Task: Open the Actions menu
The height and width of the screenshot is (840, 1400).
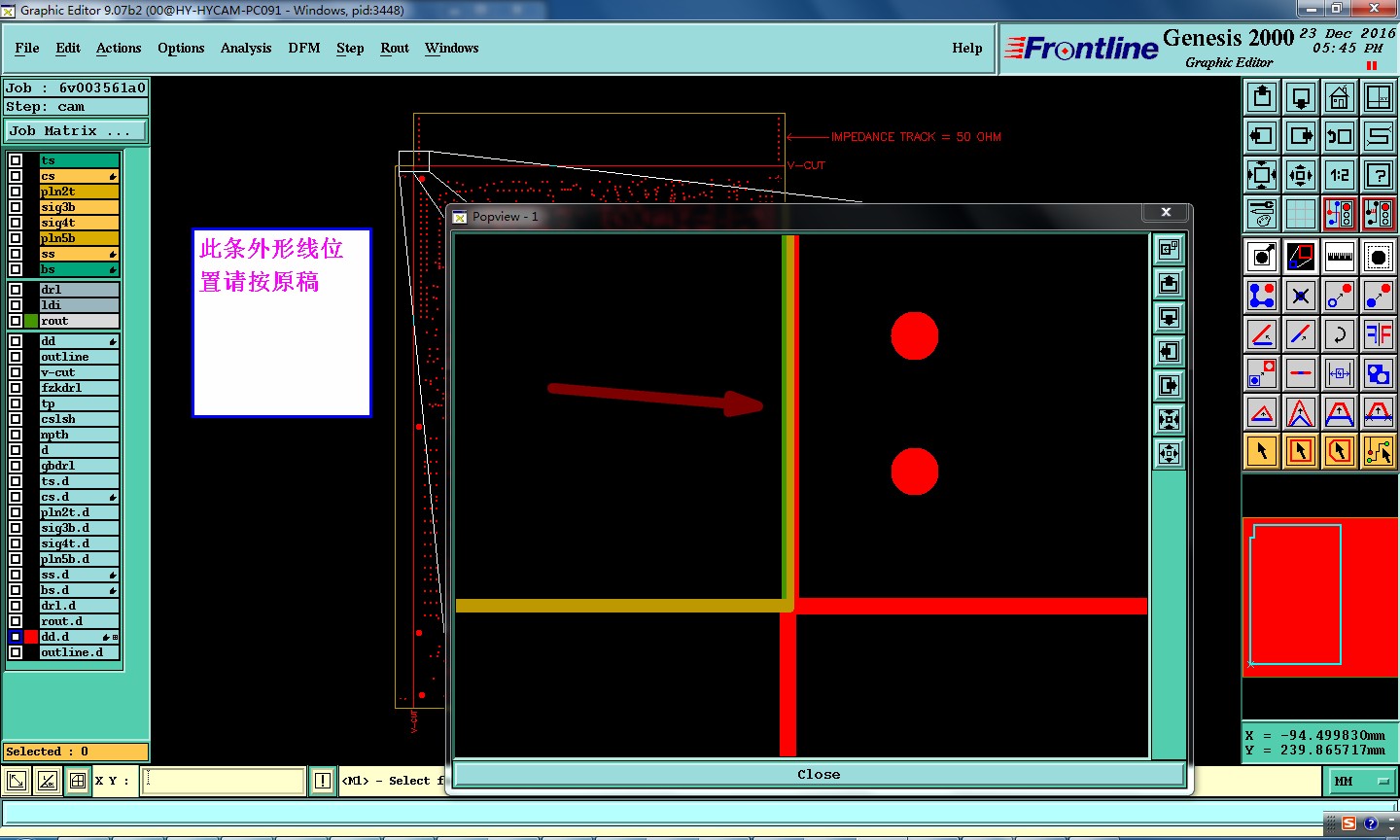Action: coord(119,48)
